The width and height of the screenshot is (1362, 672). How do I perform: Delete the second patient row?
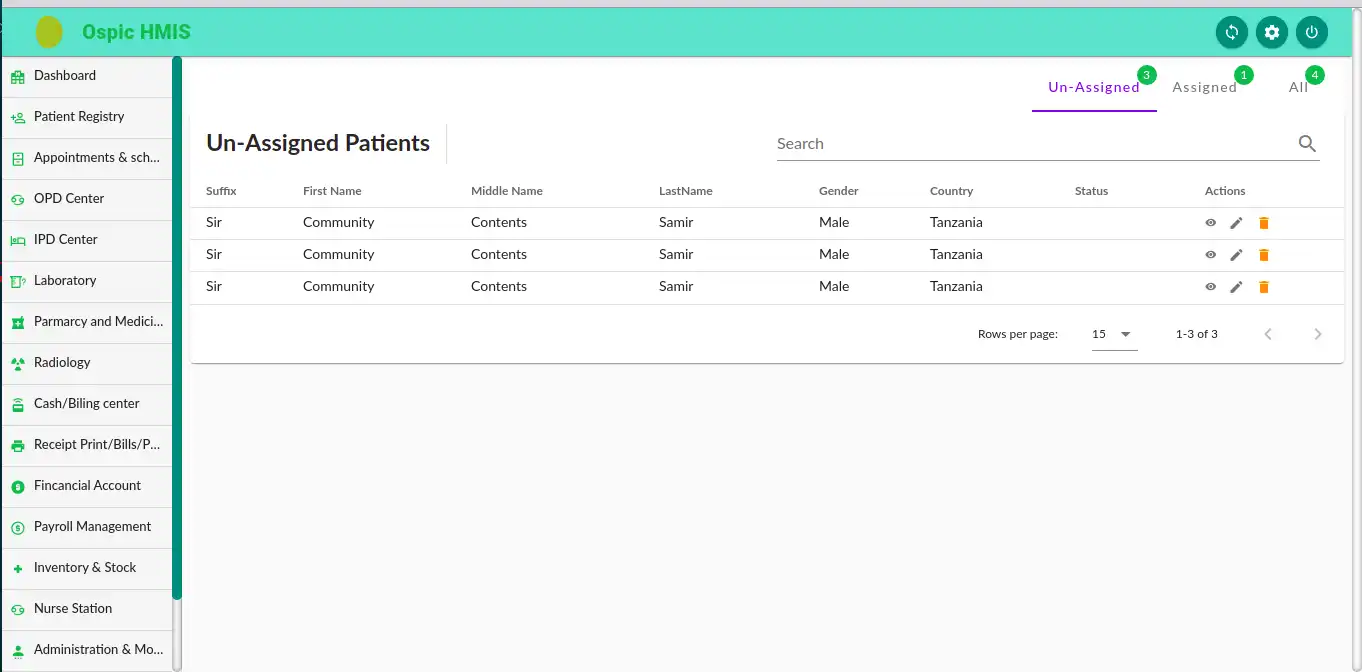point(1264,255)
